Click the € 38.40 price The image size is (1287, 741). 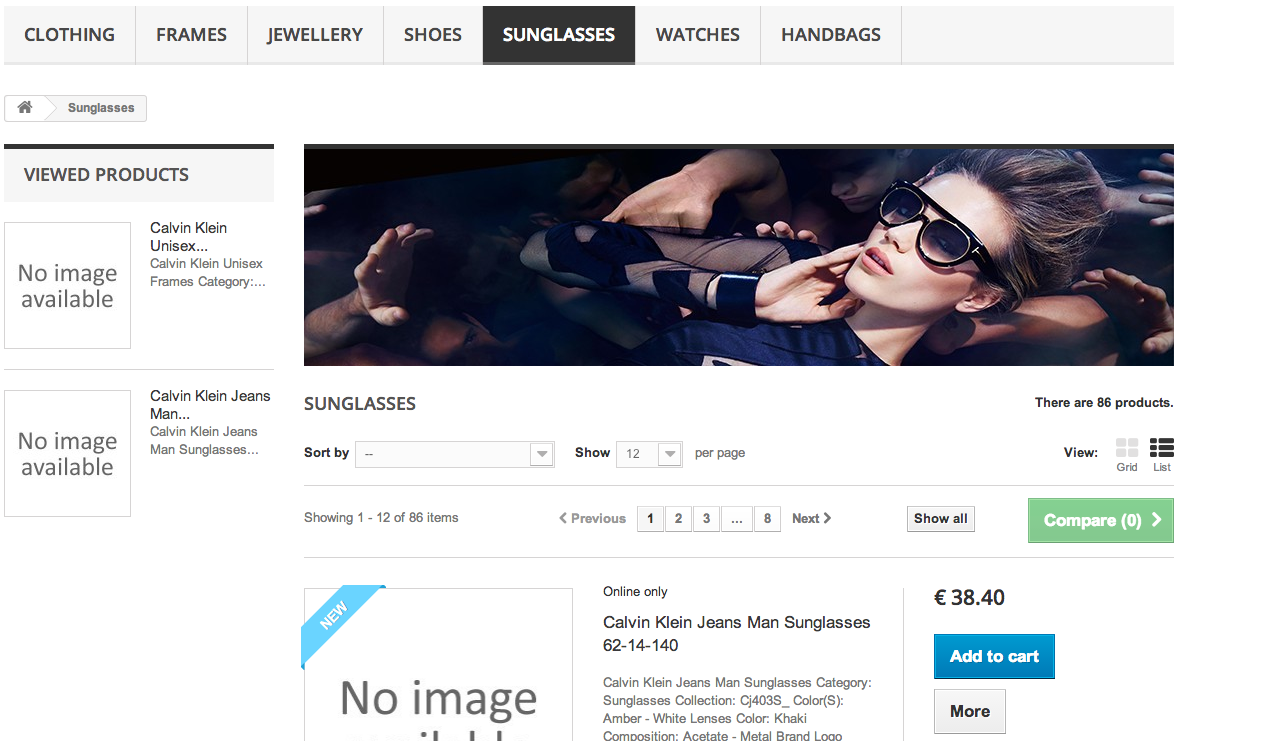pos(969,598)
